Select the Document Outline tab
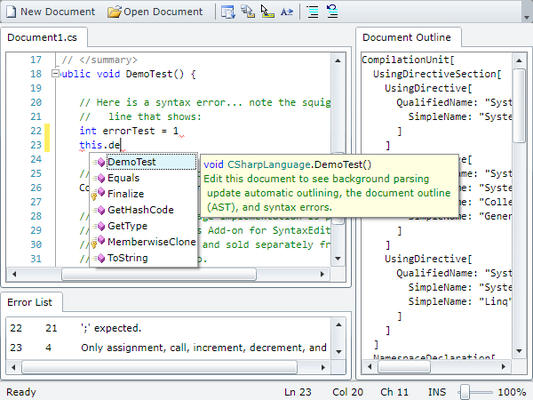This screenshot has width=533, height=400. (407, 37)
